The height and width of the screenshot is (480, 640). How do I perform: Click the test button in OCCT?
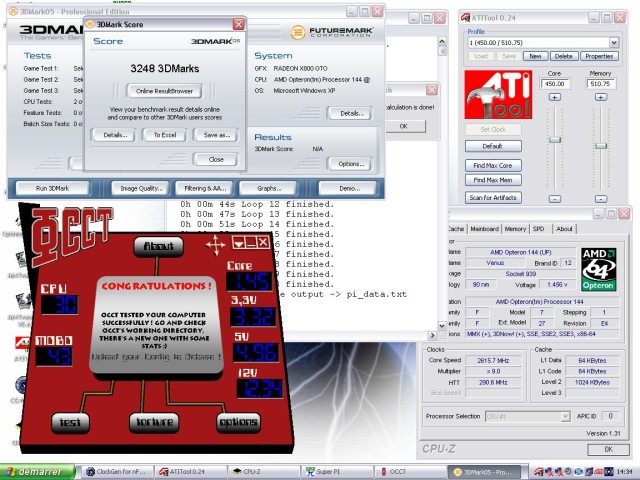tap(70, 422)
